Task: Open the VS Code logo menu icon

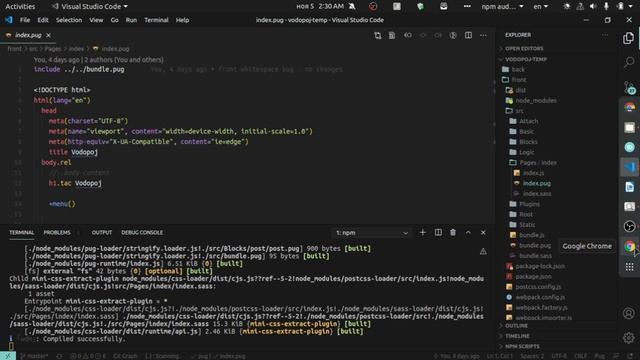Action: pos(9,20)
